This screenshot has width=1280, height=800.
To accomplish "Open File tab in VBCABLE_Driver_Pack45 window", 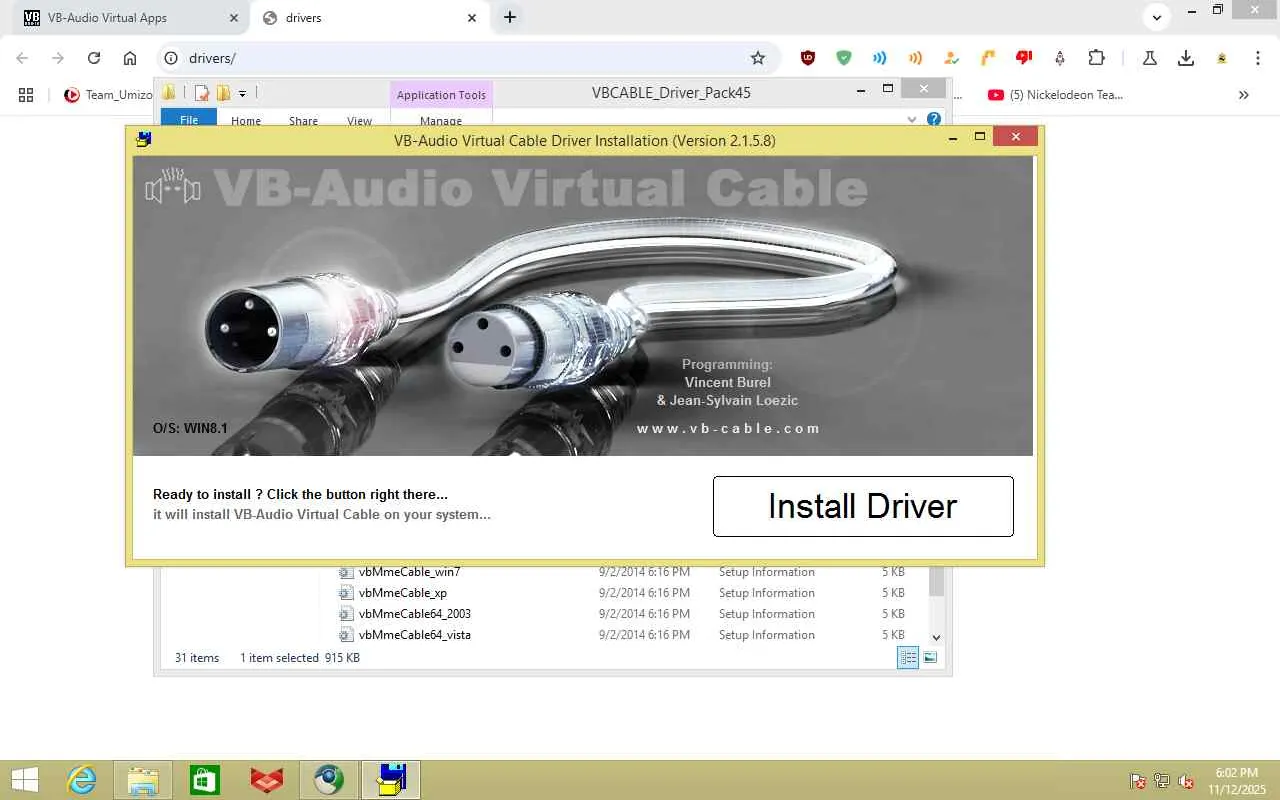I will pos(189,119).
